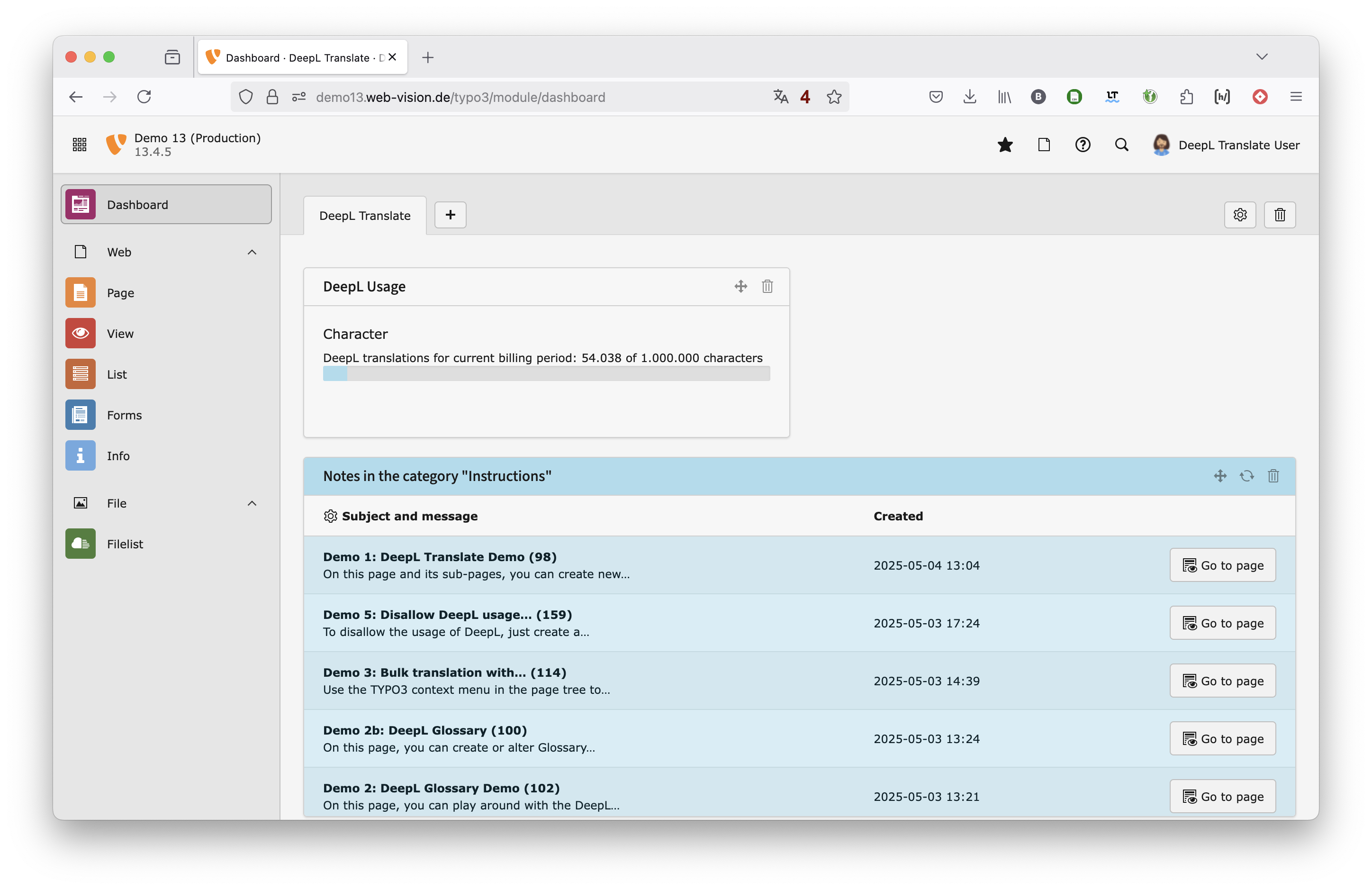Screen dimensions: 1372x890
Task: Delete the current dashboard
Action: point(1280,215)
